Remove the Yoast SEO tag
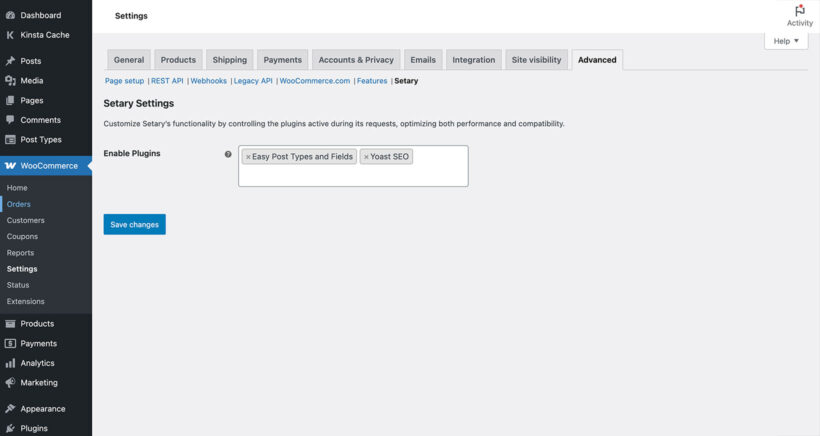Image resolution: width=820 pixels, height=436 pixels. 366,157
